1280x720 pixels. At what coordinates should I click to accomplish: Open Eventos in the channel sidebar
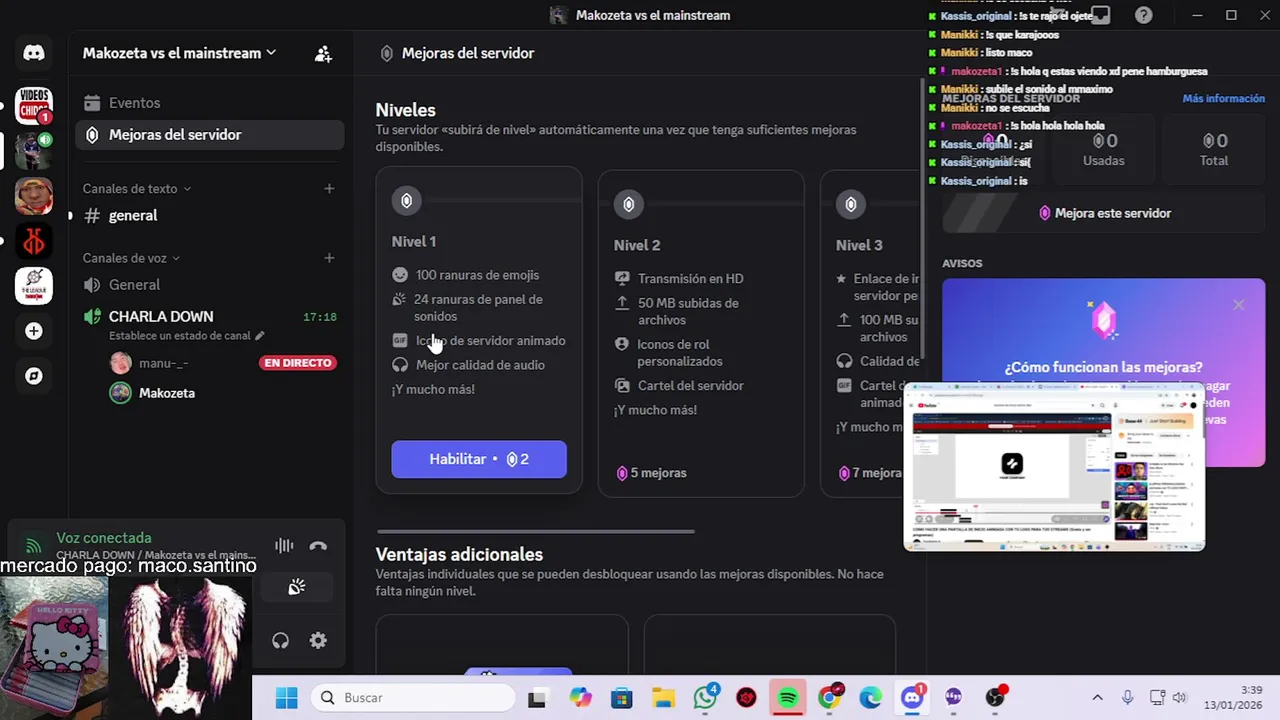point(210,103)
